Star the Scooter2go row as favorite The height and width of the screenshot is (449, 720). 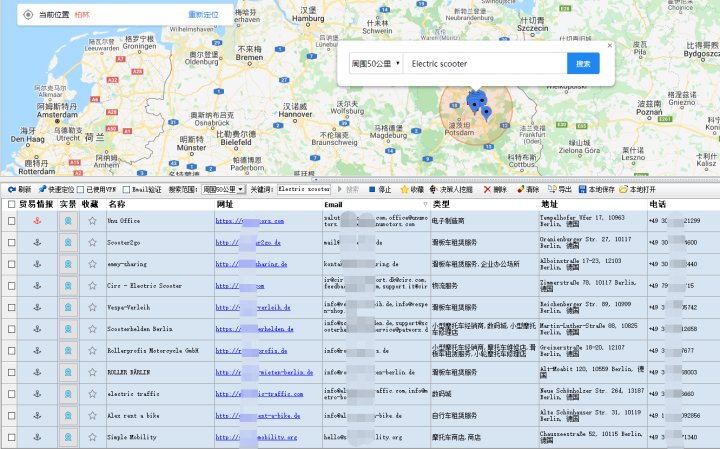coord(92,242)
